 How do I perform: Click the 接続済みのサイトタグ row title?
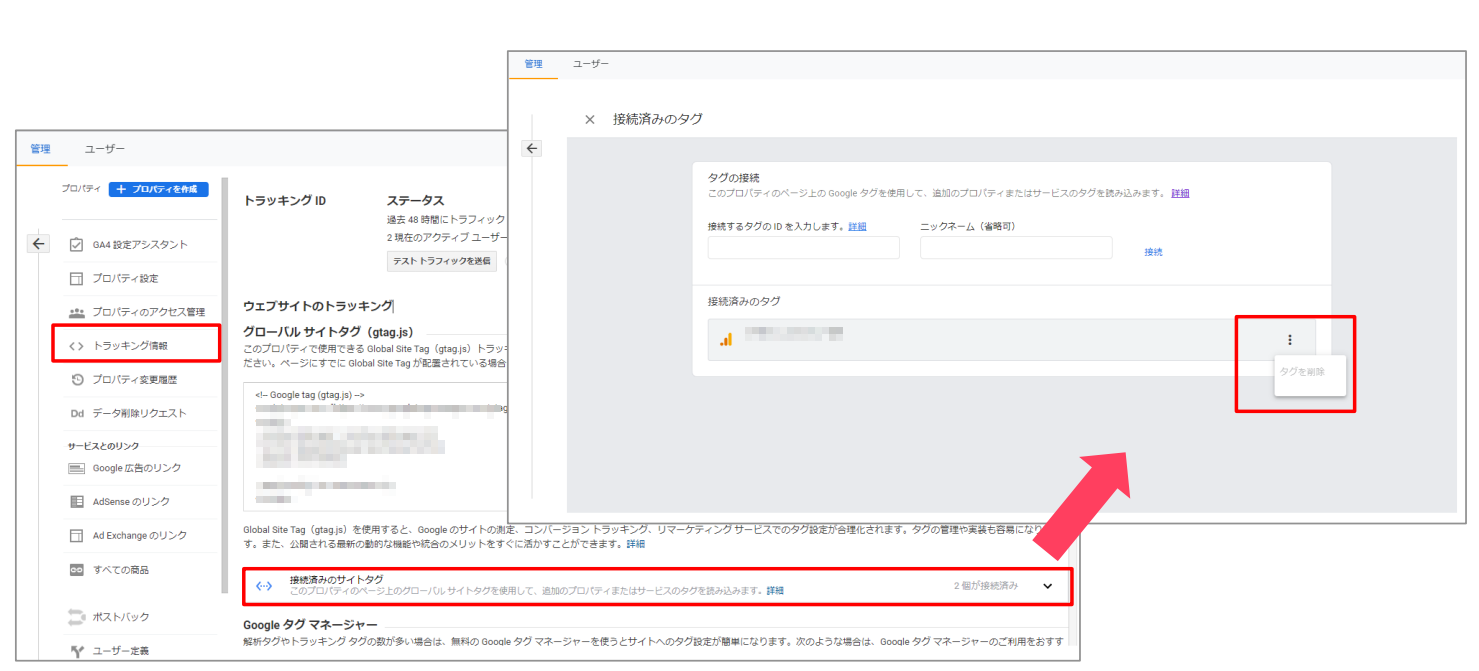click(336, 579)
